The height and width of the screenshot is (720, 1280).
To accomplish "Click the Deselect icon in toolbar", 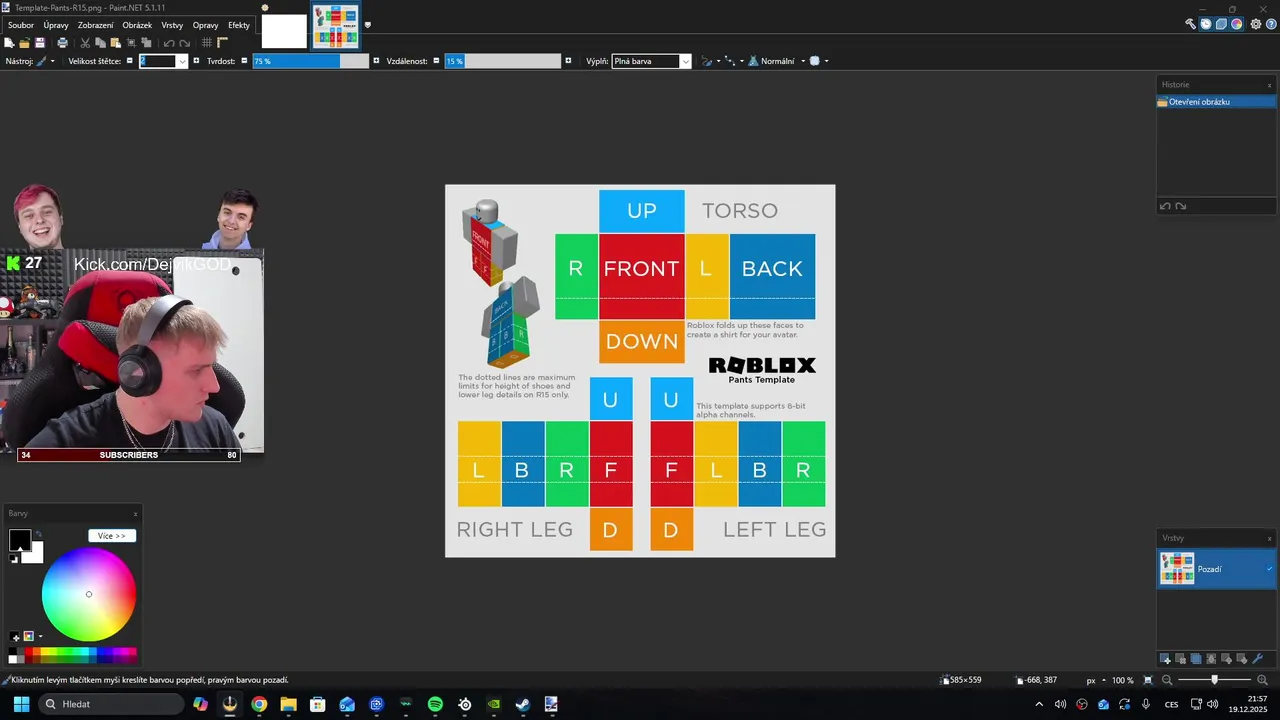I will click(146, 43).
